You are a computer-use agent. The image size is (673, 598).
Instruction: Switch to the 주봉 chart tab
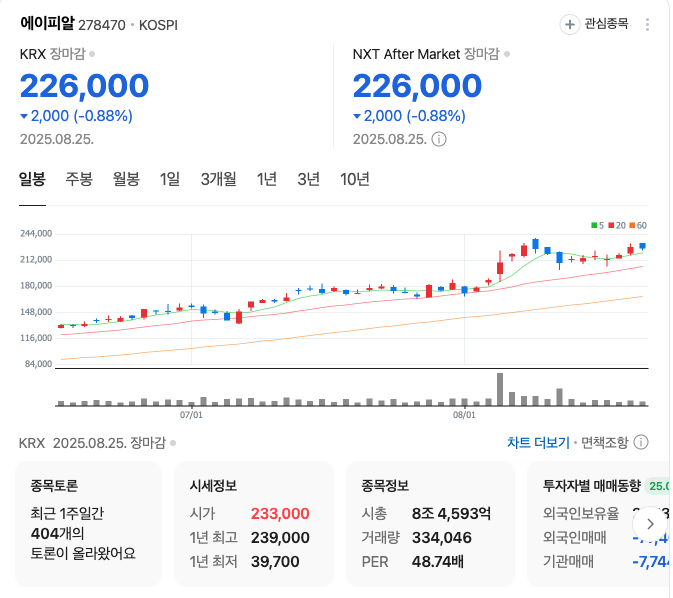pos(79,179)
